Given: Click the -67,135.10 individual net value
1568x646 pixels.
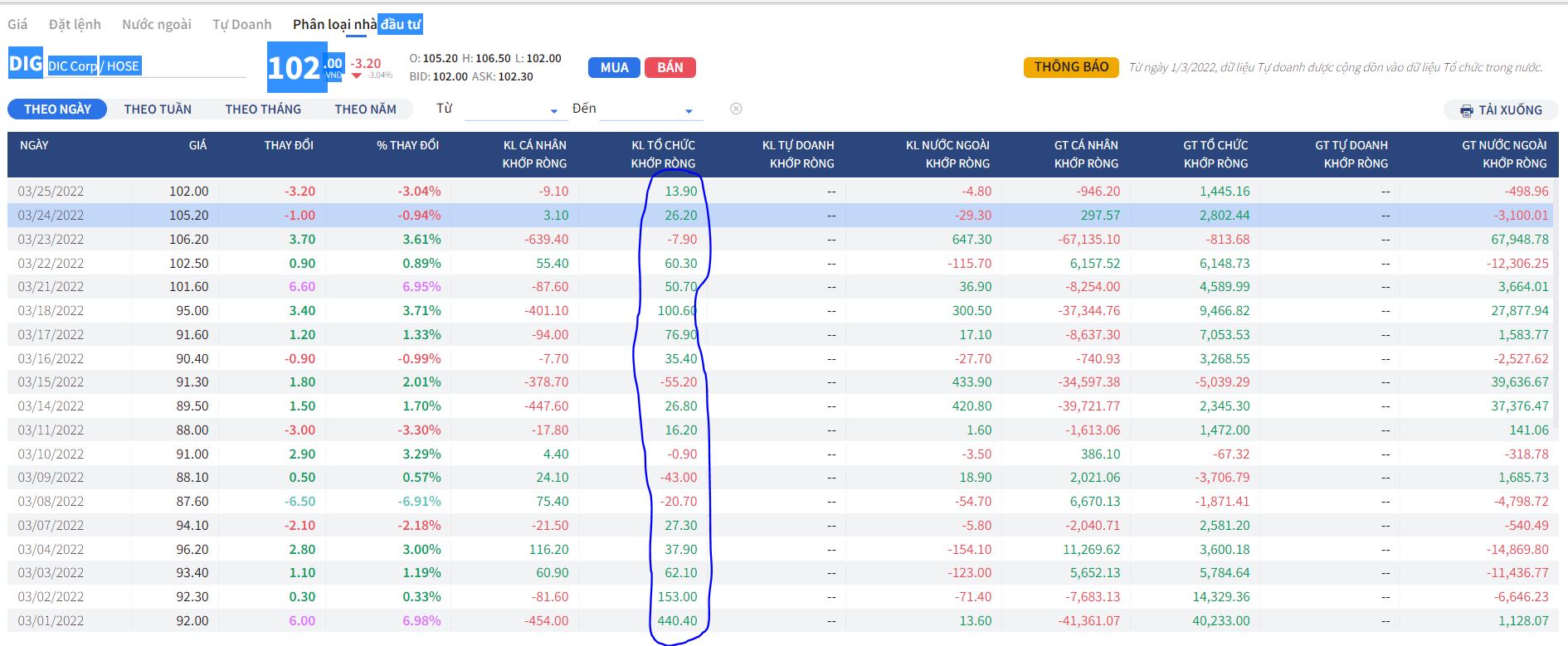Looking at the screenshot, I should pos(1088,239).
